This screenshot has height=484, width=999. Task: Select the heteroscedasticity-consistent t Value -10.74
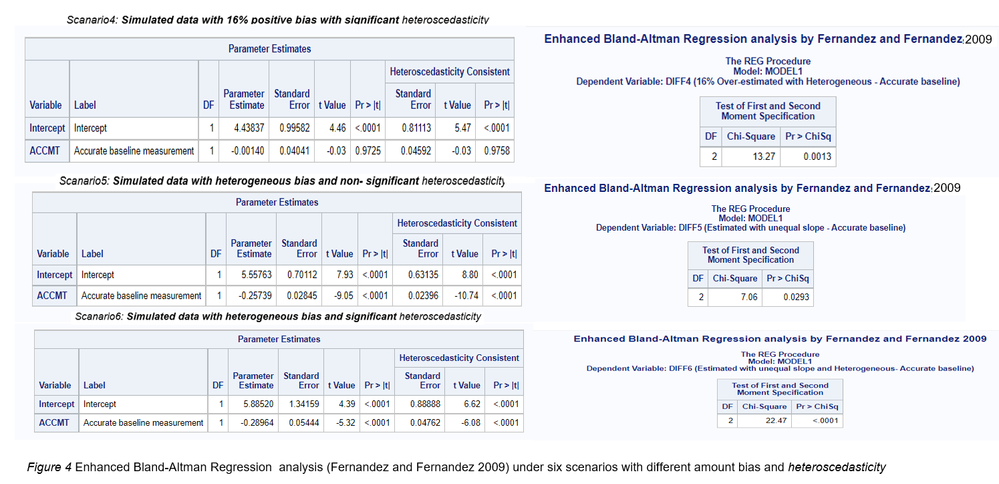(x=464, y=296)
